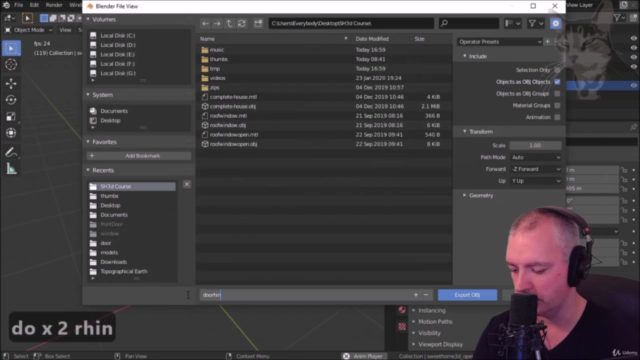
Task: Refresh the file list
Action: [x=242, y=24]
